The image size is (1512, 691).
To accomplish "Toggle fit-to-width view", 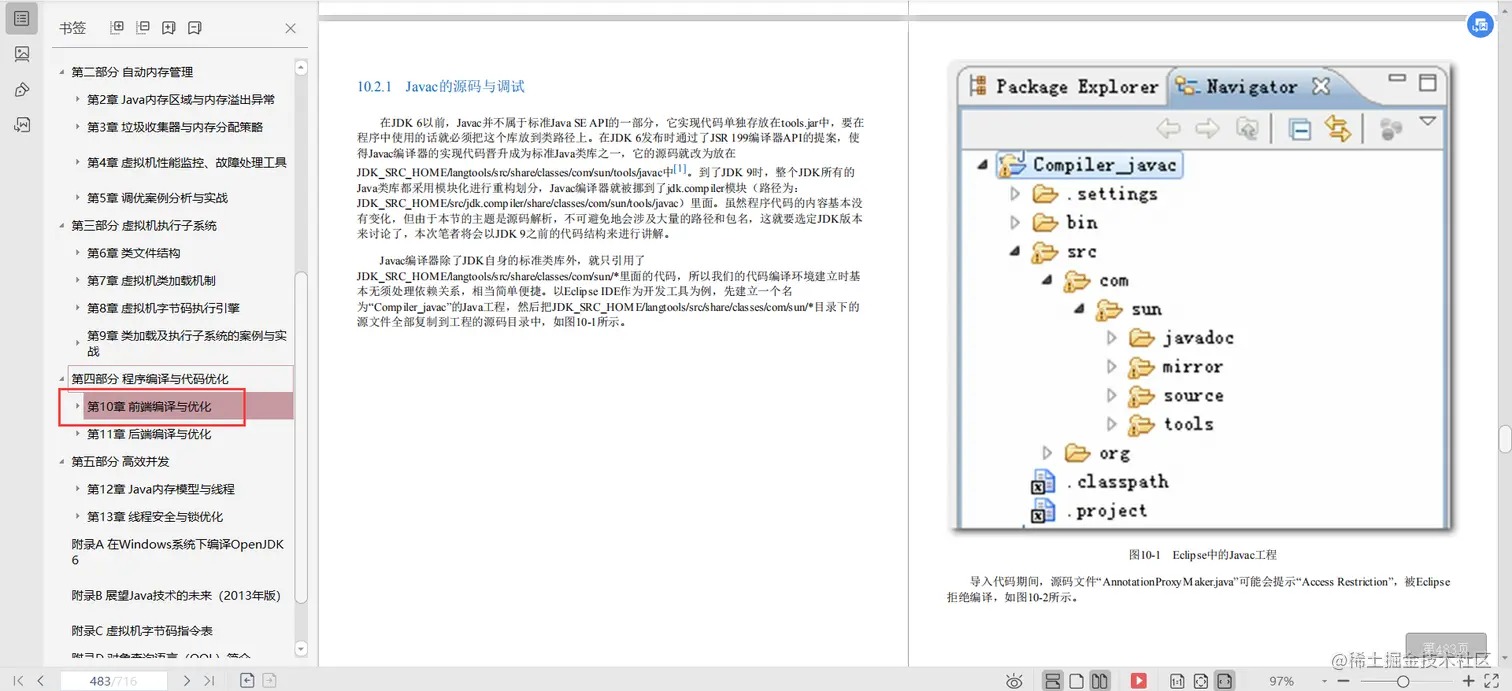I will pos(1224,681).
